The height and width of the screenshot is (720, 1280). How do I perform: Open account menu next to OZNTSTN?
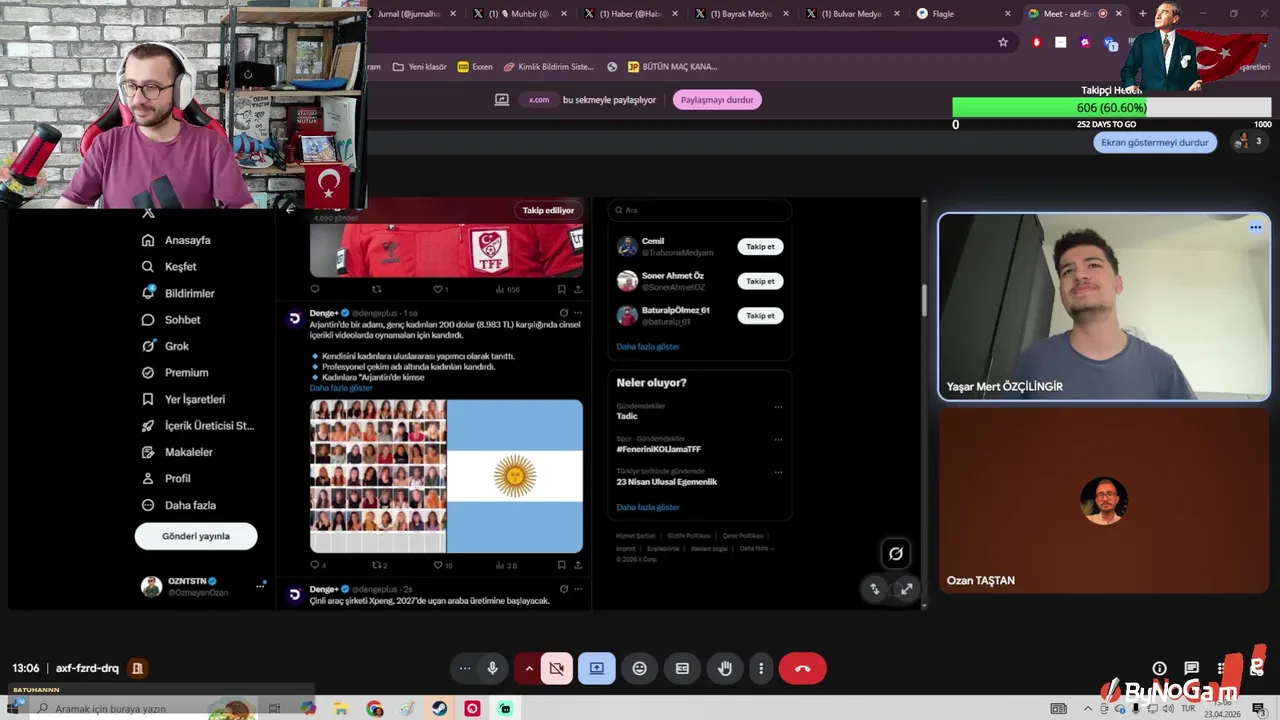coord(260,585)
